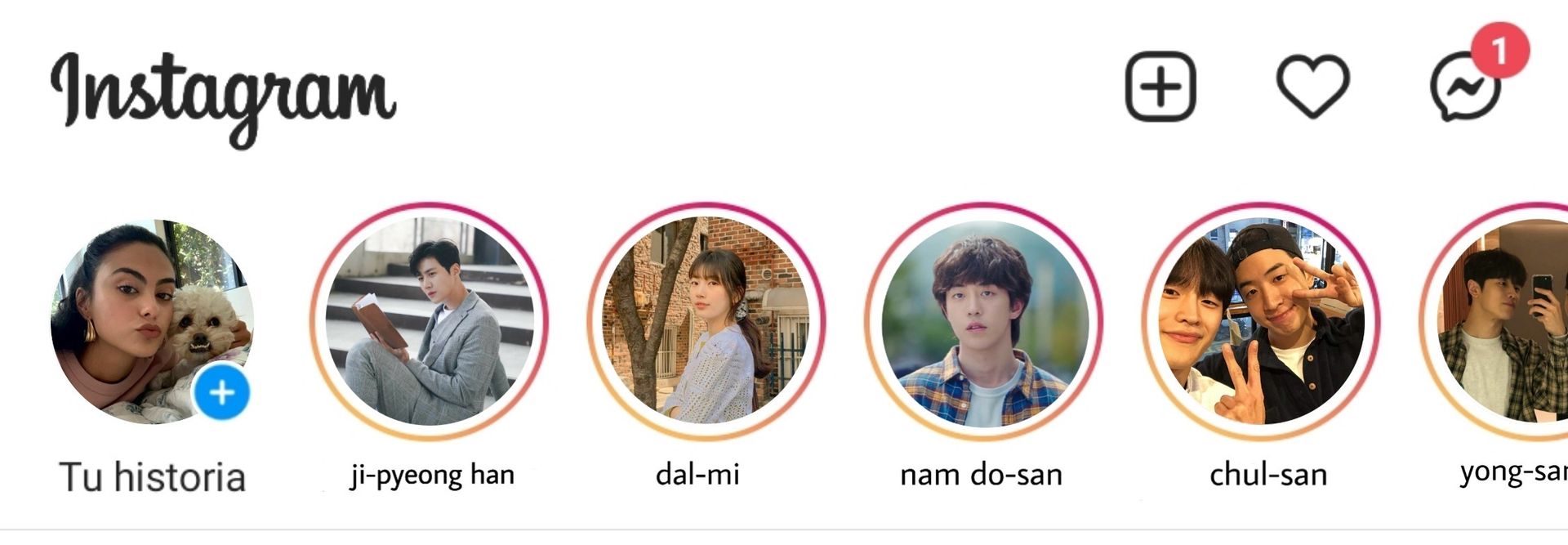Click the 'ji-pyeong han' username label
The width and height of the screenshot is (1568, 545).
433,476
